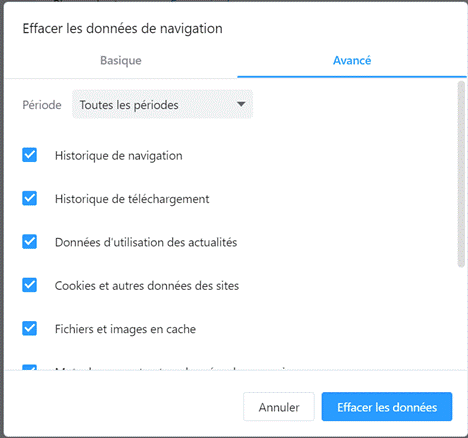Click the 'Historique de téléchargement' label text
Image resolution: width=468 pixels, height=438 pixels.
pos(132,199)
